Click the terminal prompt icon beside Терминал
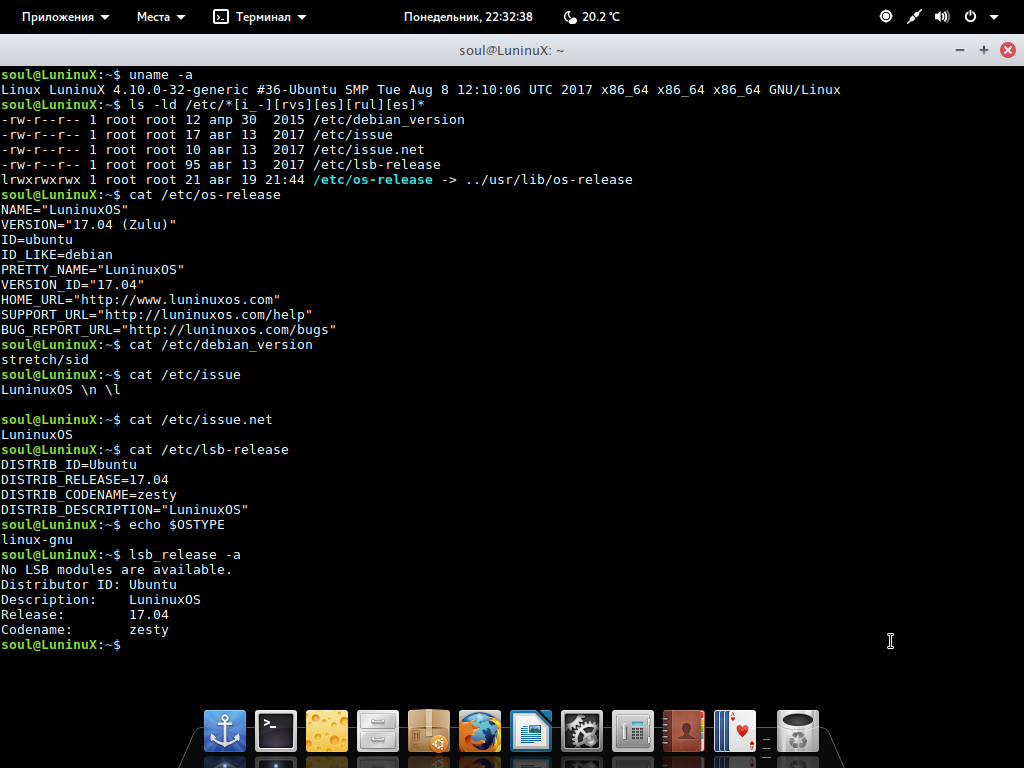1024x768 pixels. coord(221,16)
